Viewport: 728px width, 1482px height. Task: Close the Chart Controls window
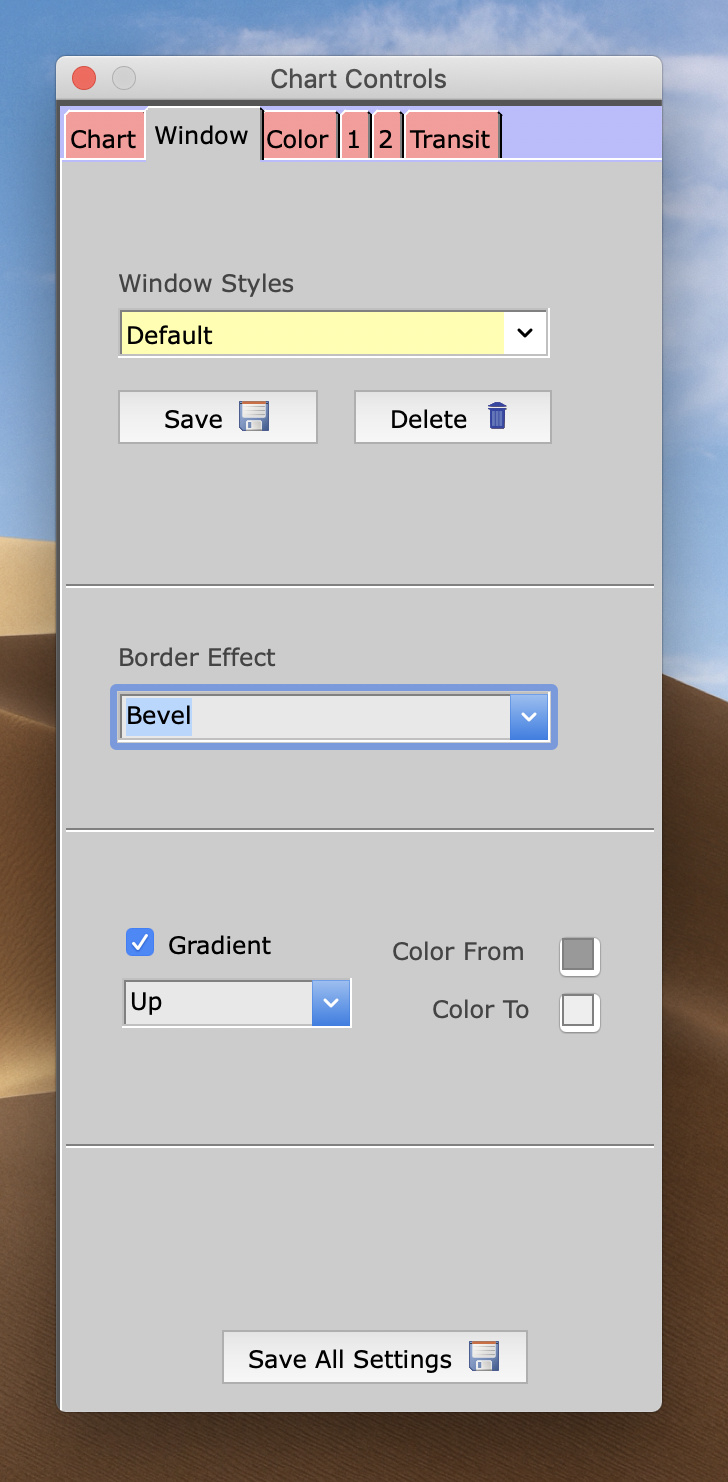(84, 78)
